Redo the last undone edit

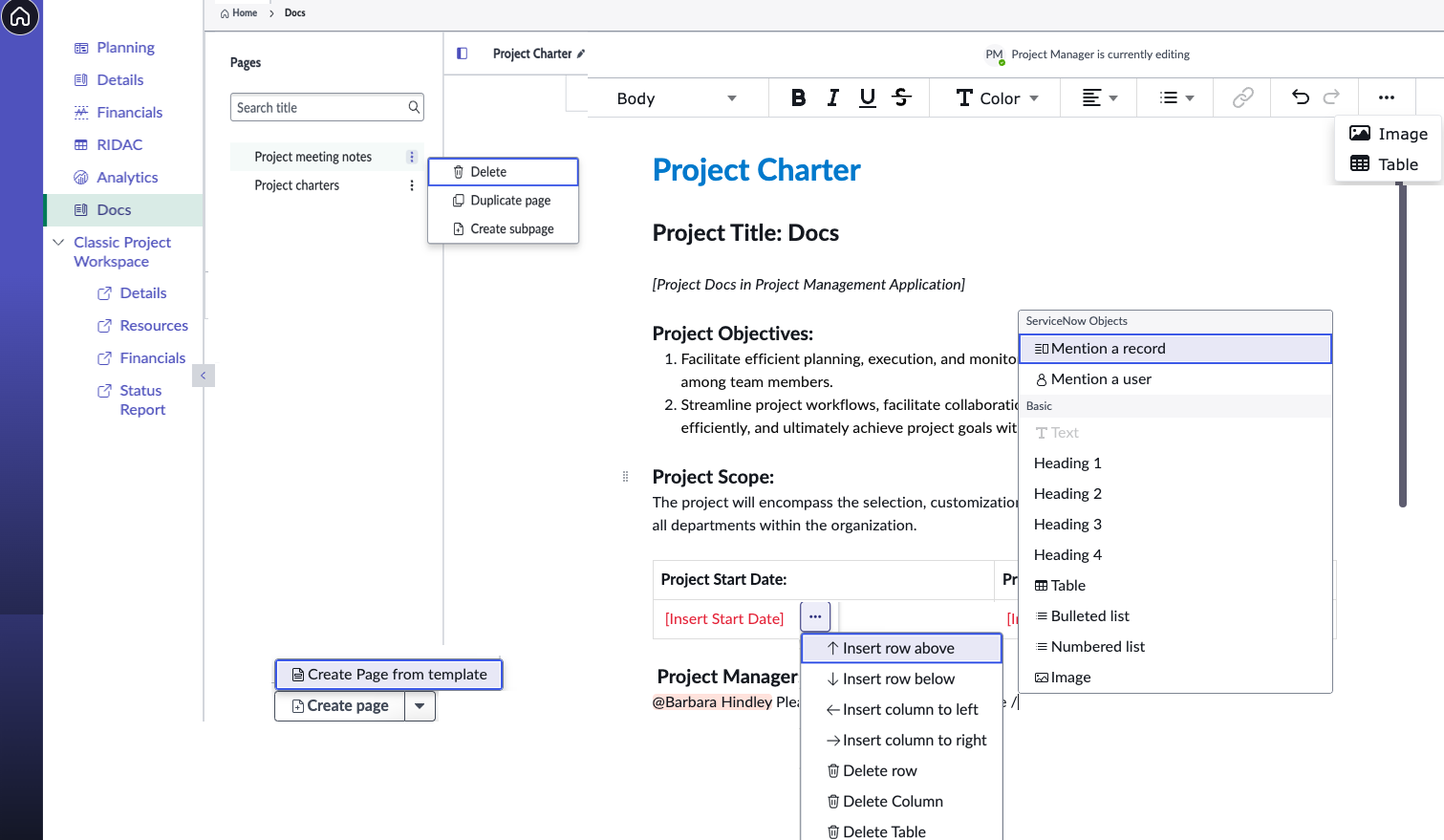1331,97
